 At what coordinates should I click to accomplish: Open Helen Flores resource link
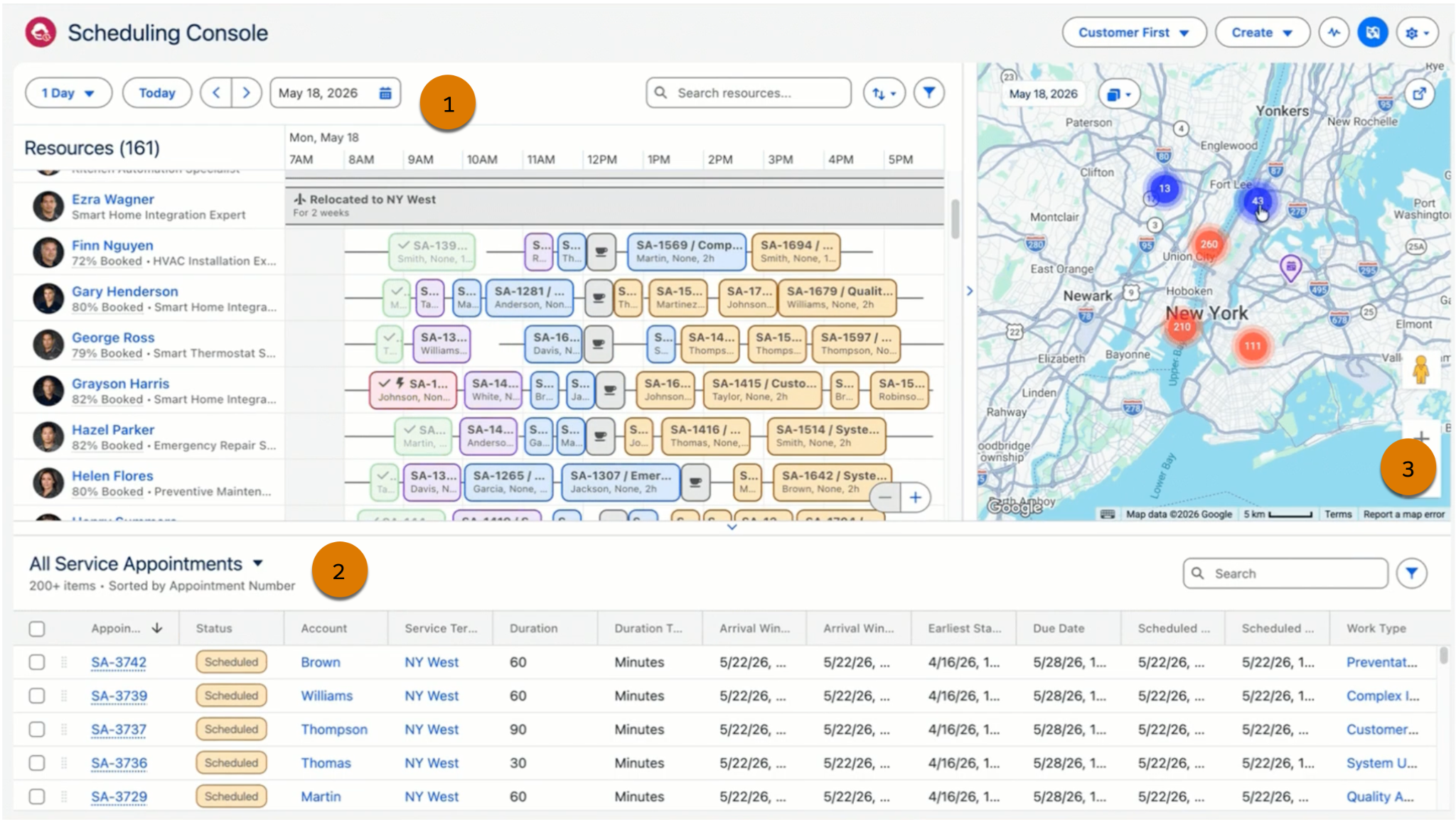tap(112, 476)
